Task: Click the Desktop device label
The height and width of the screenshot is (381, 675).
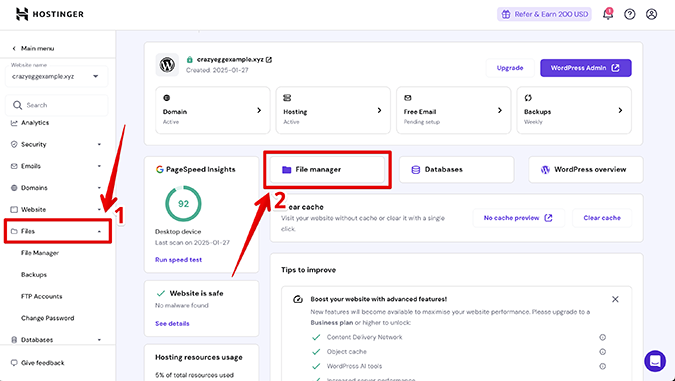Action: tap(178, 232)
